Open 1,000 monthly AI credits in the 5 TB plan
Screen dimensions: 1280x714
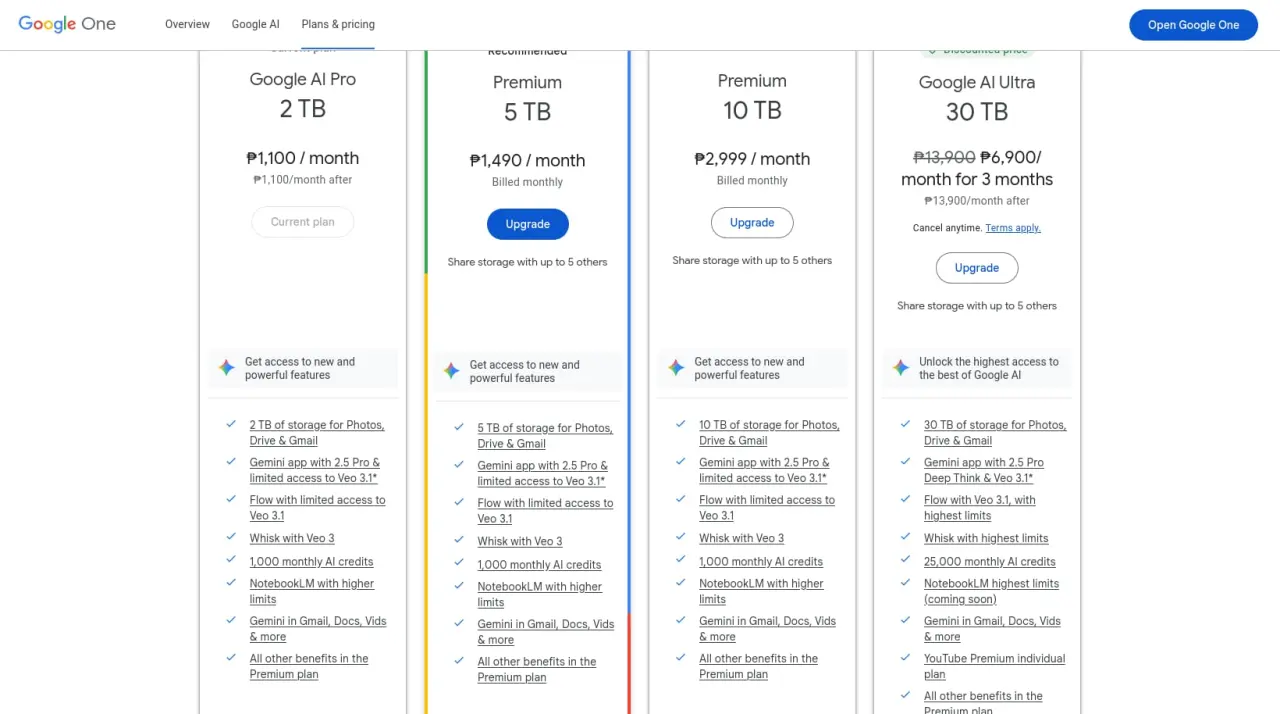click(x=539, y=564)
